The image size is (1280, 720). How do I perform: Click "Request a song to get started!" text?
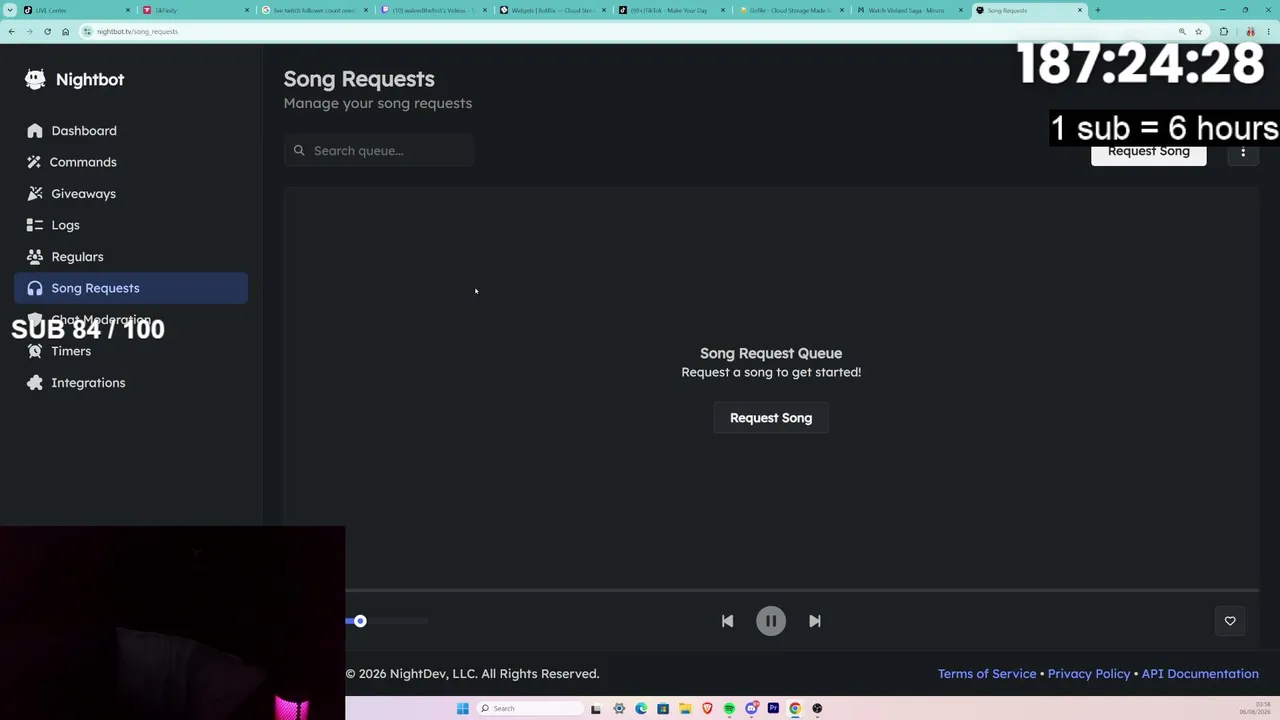click(771, 372)
